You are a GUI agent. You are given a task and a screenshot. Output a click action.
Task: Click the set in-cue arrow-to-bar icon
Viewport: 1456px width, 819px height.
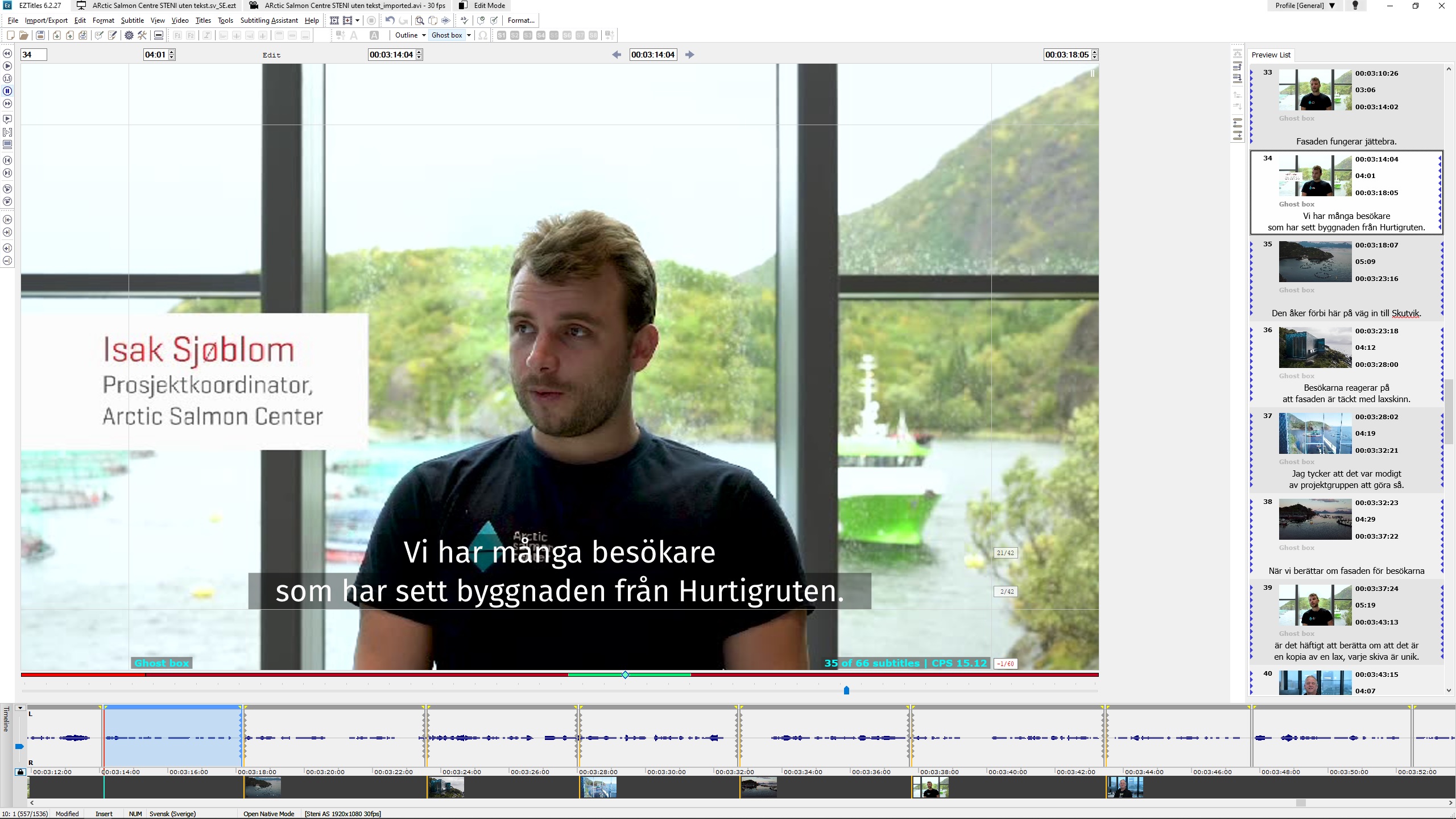point(7,220)
